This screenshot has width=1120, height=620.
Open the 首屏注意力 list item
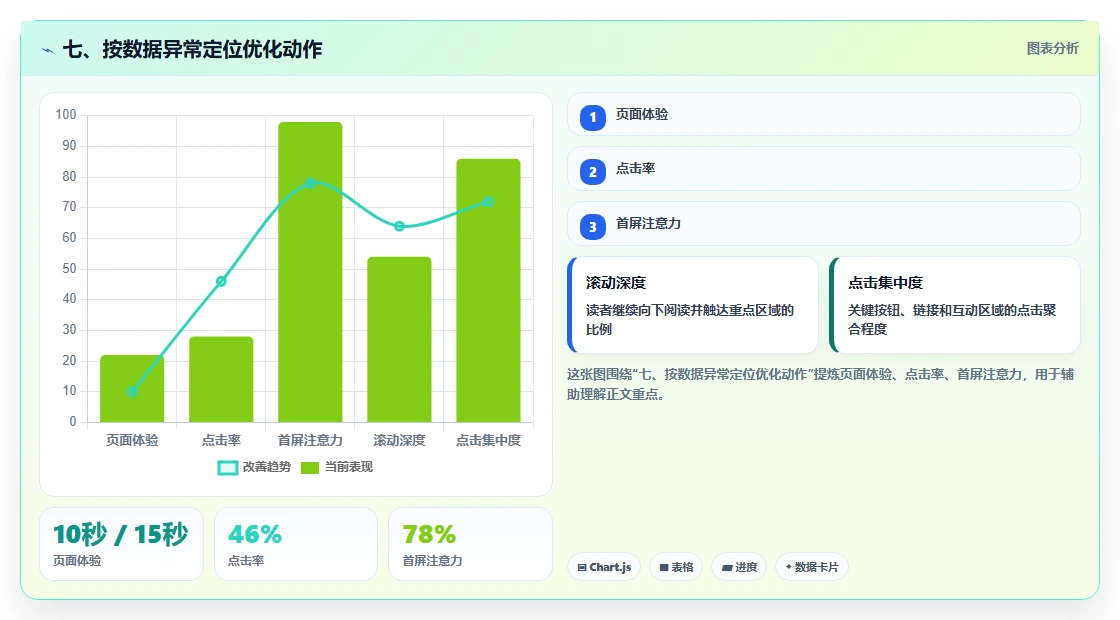click(x=824, y=224)
